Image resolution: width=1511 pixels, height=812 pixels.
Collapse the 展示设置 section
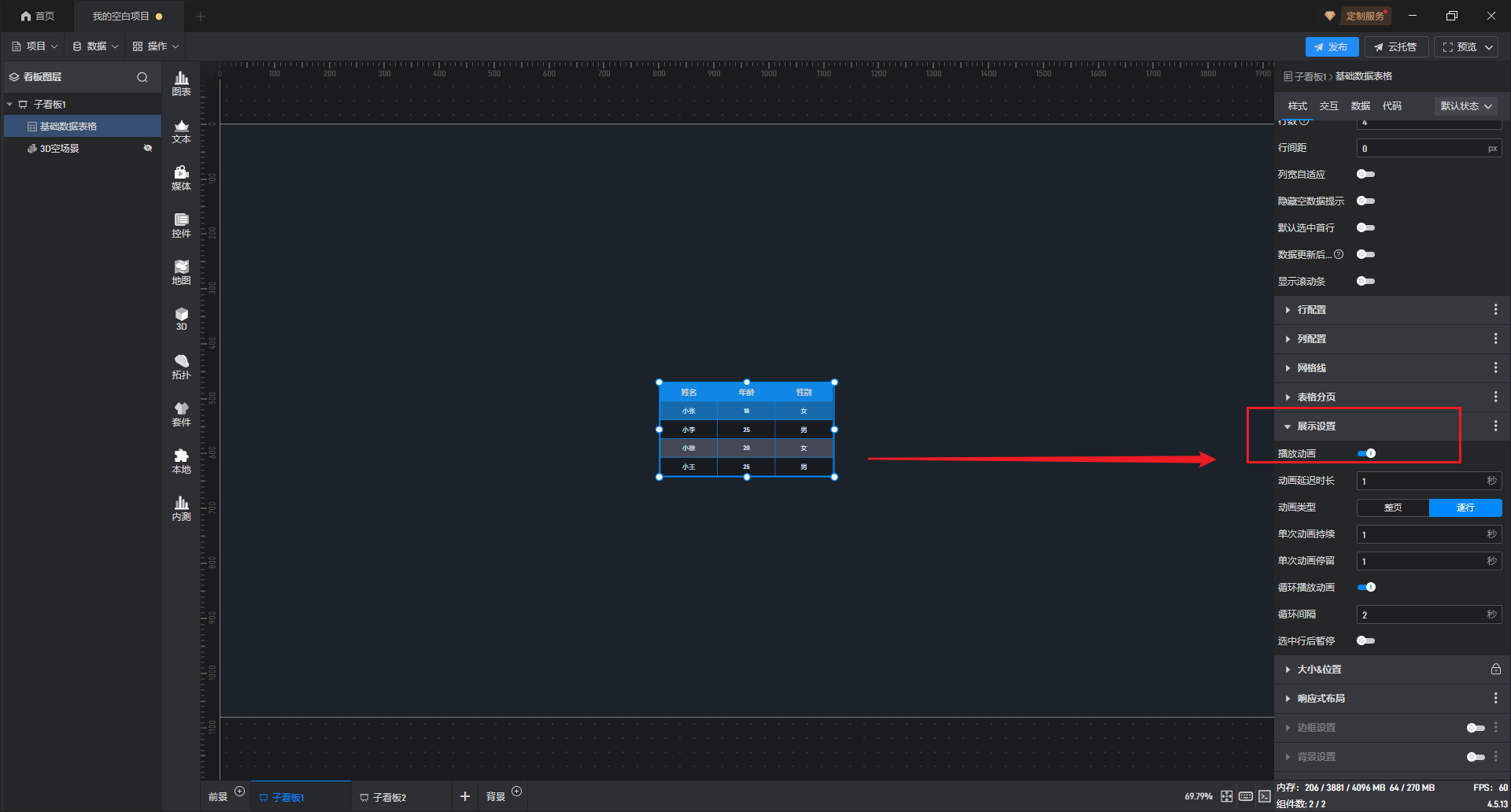point(1316,426)
